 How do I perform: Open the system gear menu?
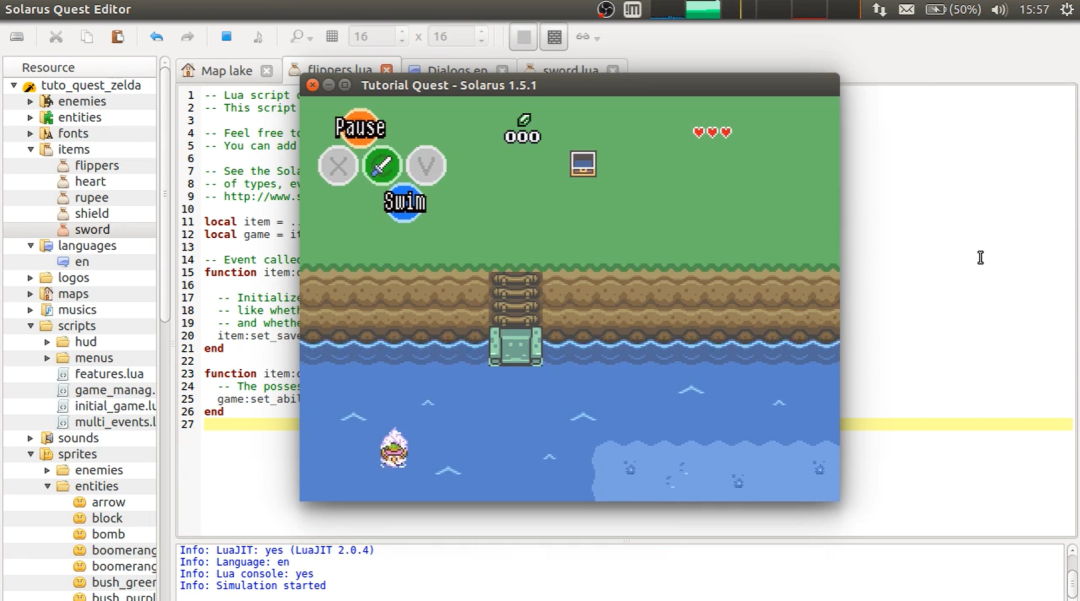point(1067,10)
